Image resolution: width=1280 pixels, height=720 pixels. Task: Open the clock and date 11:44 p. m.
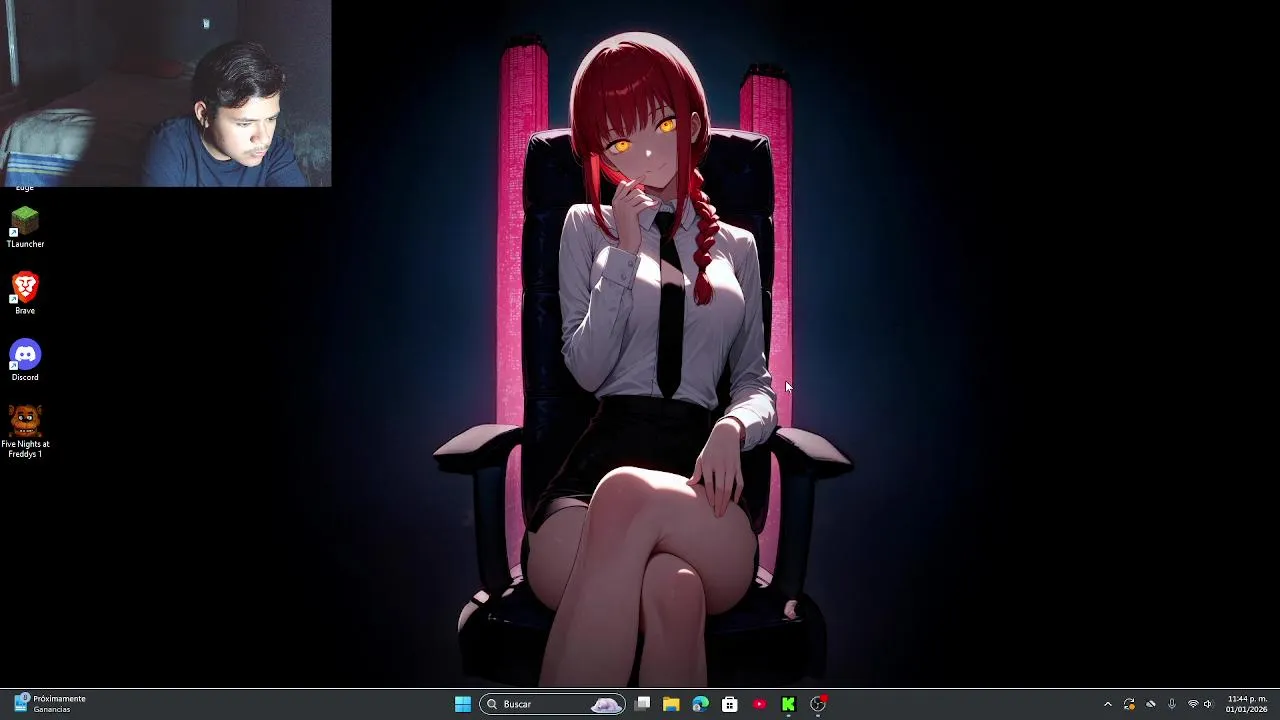pos(1247,704)
